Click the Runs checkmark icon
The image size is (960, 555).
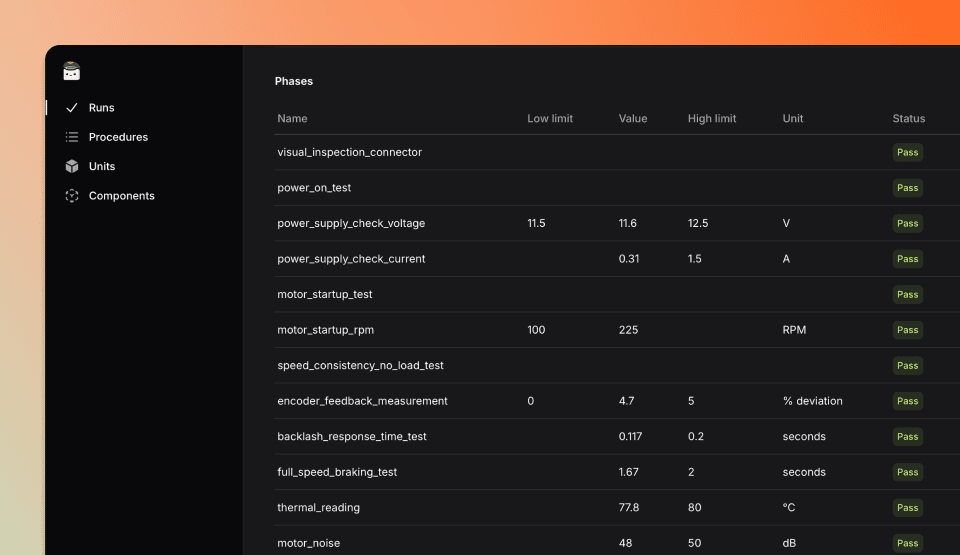point(72,108)
